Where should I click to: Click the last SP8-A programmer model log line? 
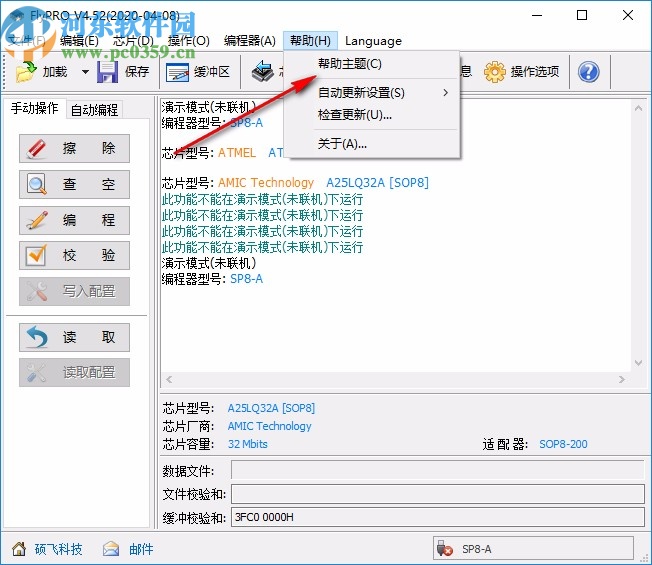pos(212,279)
